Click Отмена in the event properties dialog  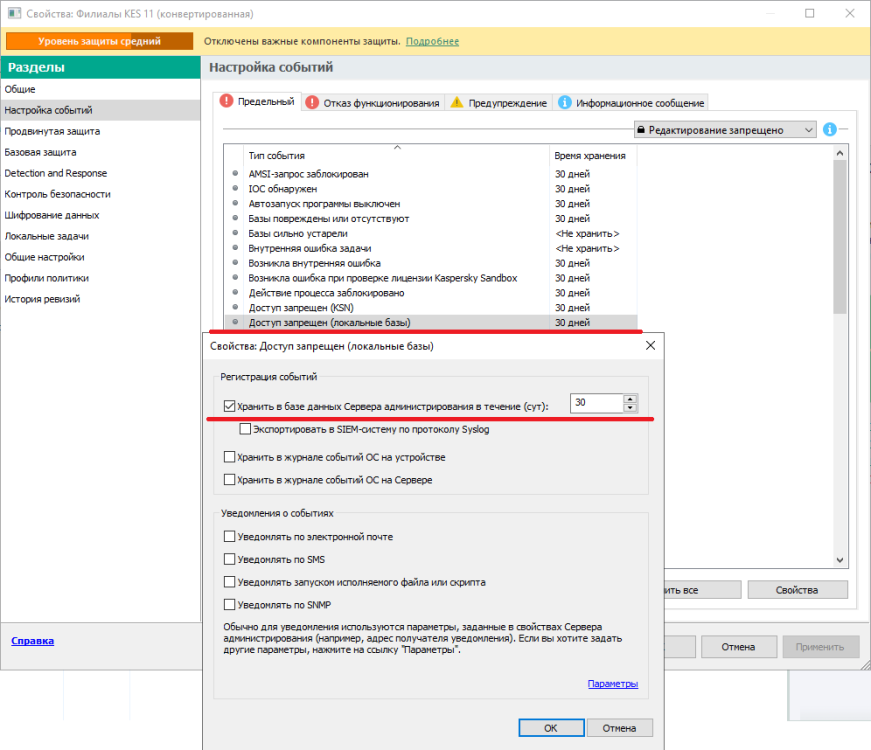click(x=619, y=728)
